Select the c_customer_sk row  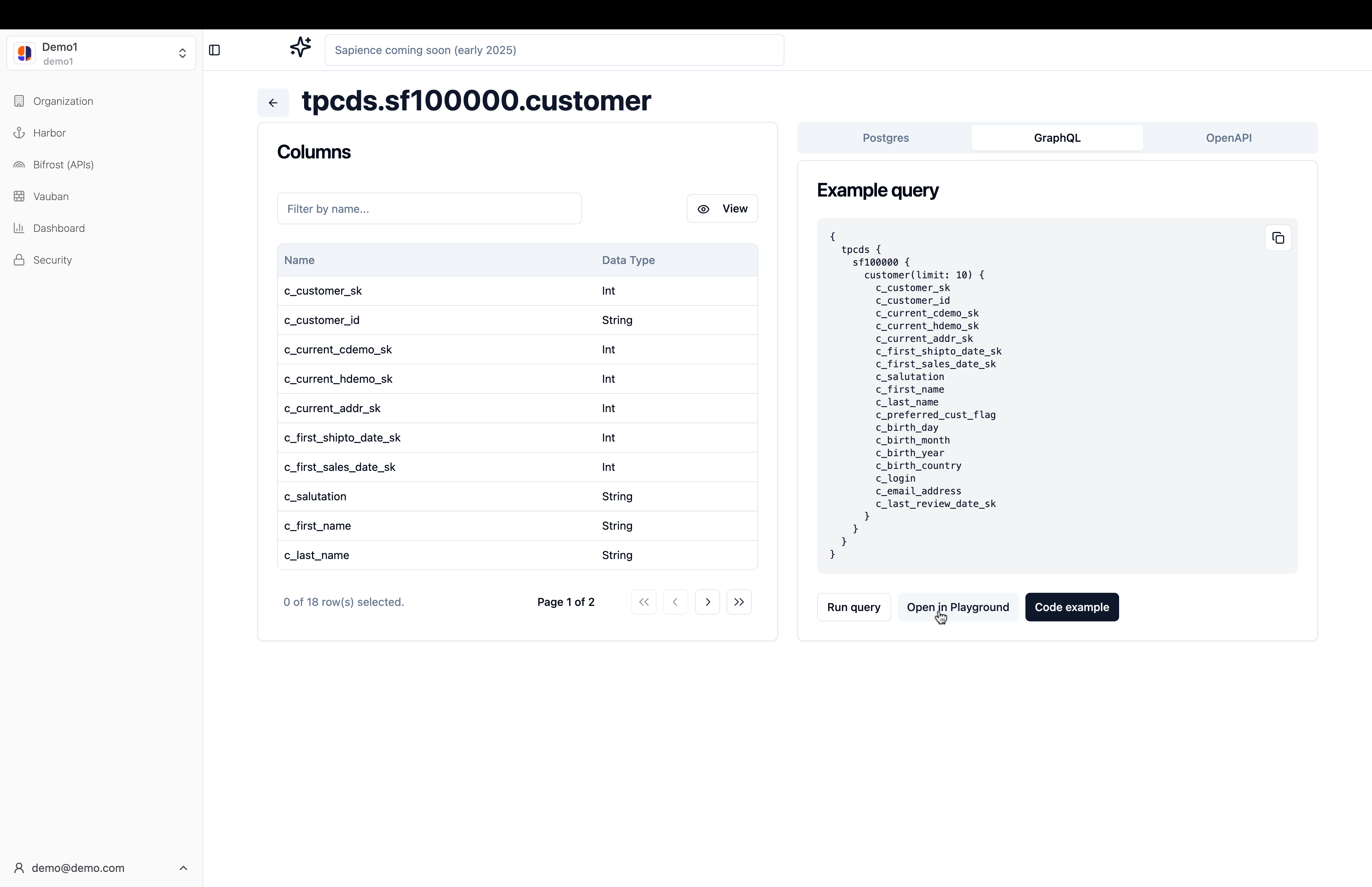(x=517, y=291)
